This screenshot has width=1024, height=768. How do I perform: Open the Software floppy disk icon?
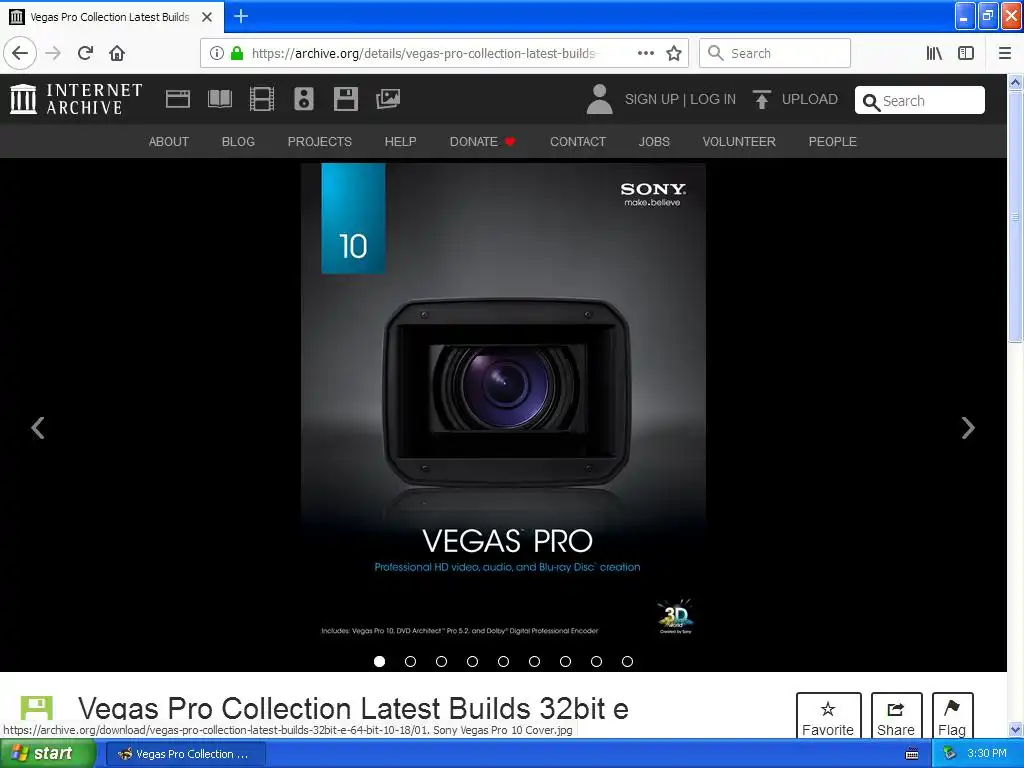[x=345, y=99]
